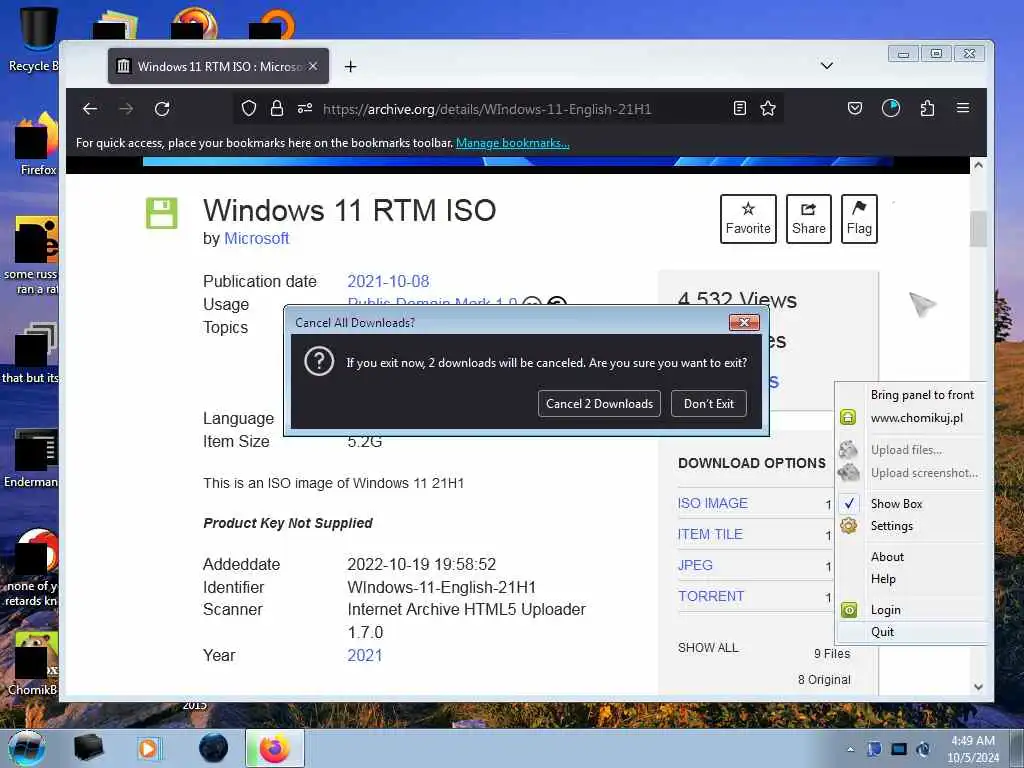Viewport: 1024px width, 768px height.
Task: Click Manage bookmarks link in bookmarks toolbar
Action: (513, 143)
